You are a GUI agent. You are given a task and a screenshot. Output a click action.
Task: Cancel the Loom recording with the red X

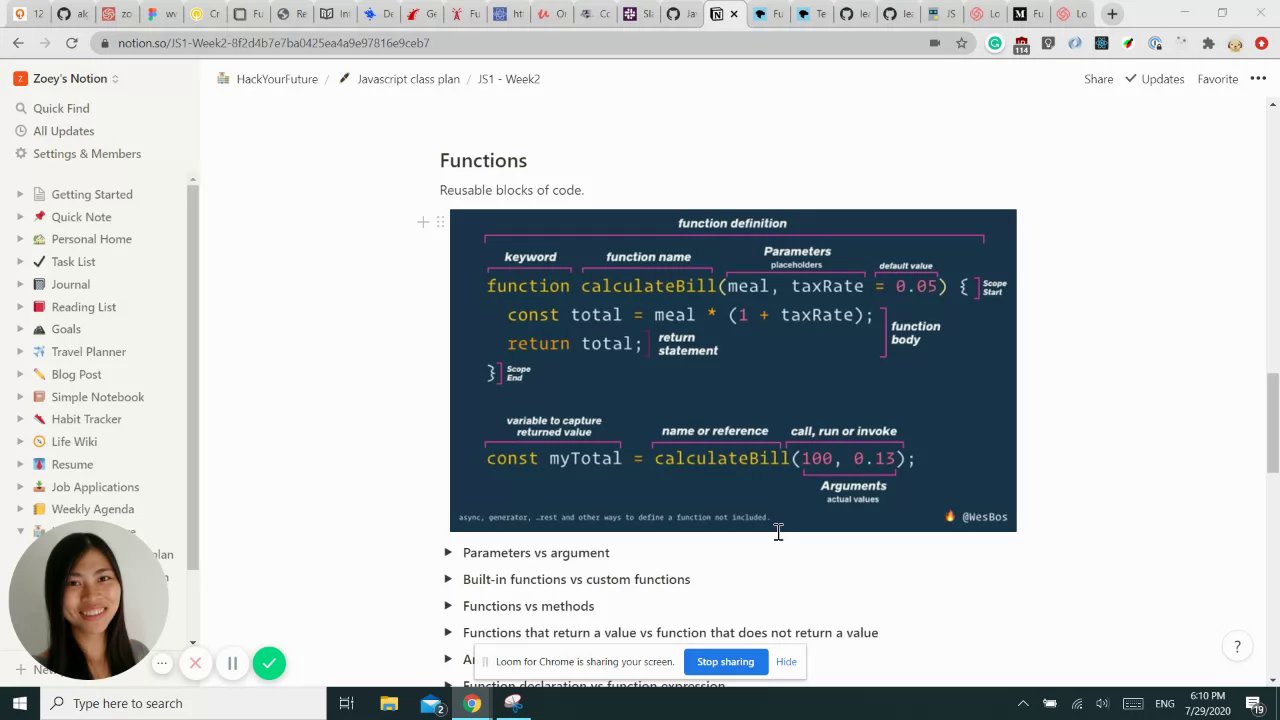pos(196,663)
